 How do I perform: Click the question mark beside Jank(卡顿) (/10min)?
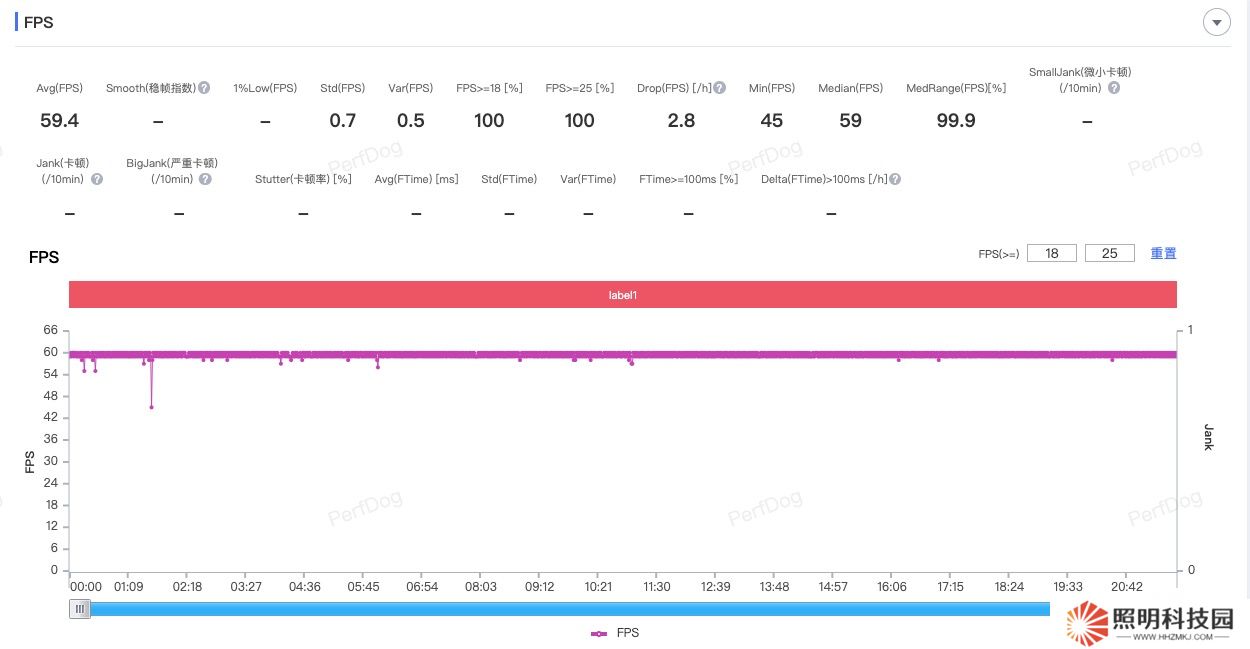click(97, 179)
